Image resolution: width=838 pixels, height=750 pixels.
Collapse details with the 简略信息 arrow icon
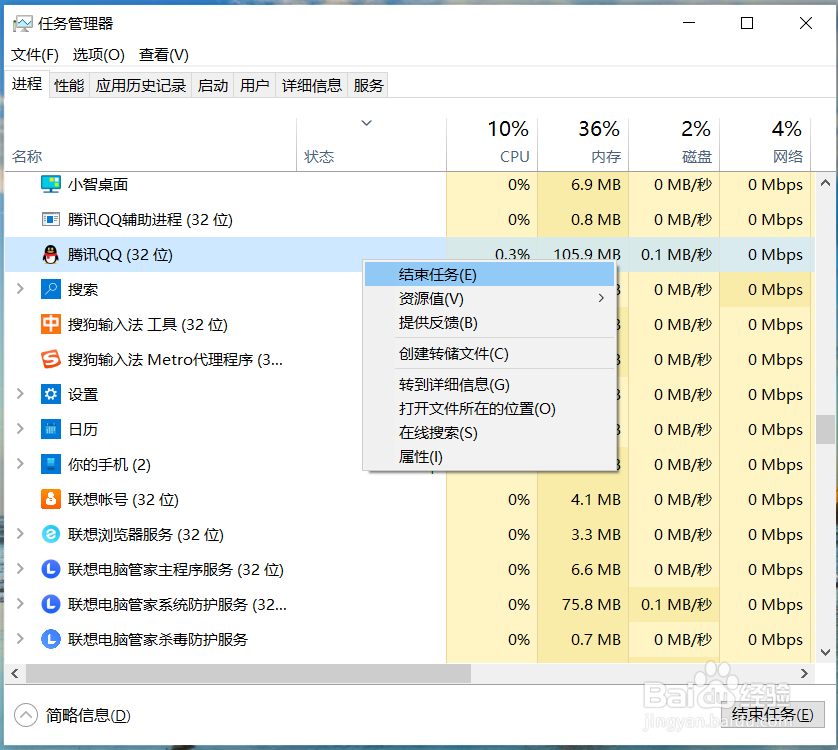coord(26,715)
